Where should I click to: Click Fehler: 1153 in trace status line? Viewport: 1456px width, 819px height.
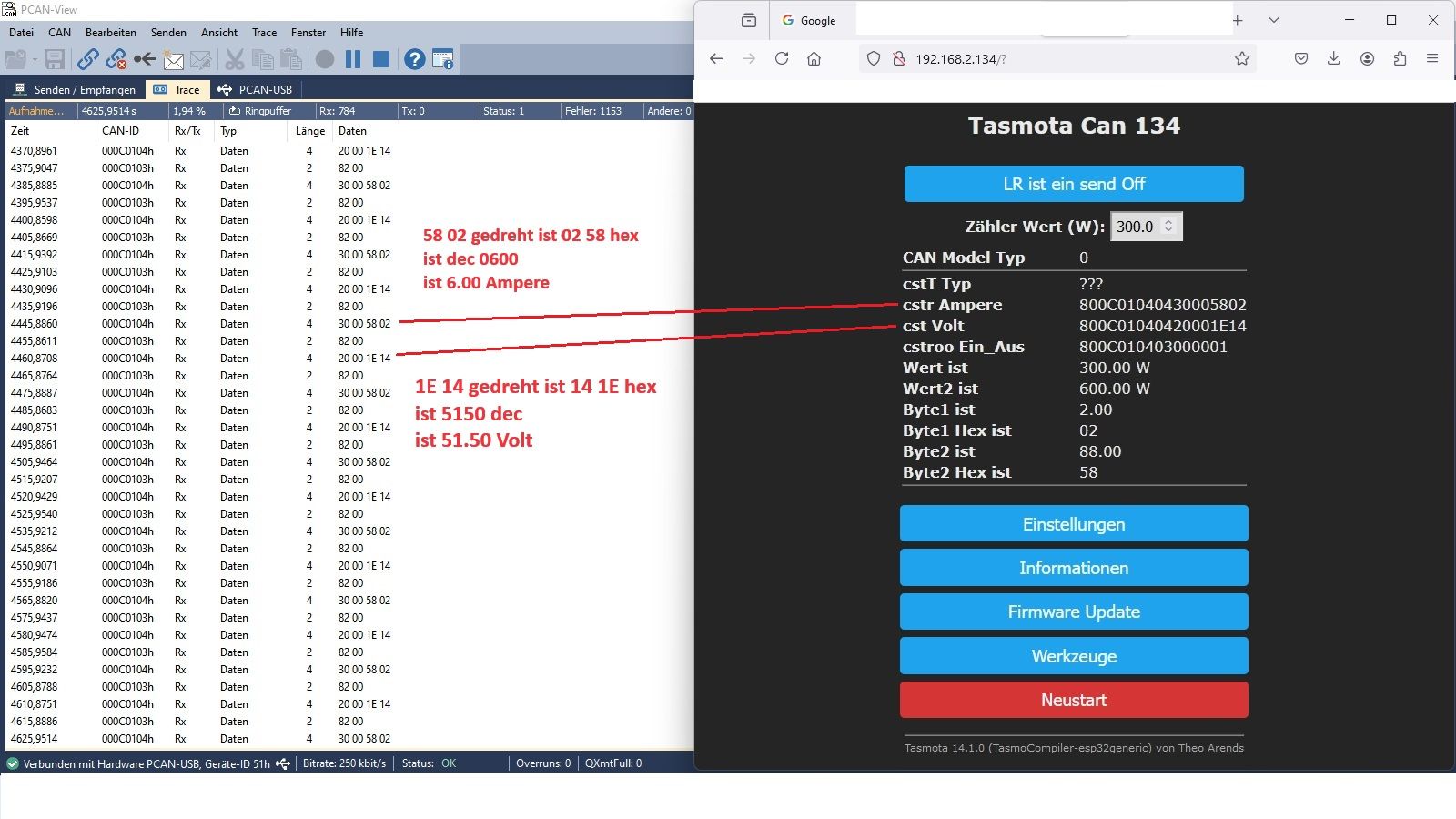[x=593, y=111]
